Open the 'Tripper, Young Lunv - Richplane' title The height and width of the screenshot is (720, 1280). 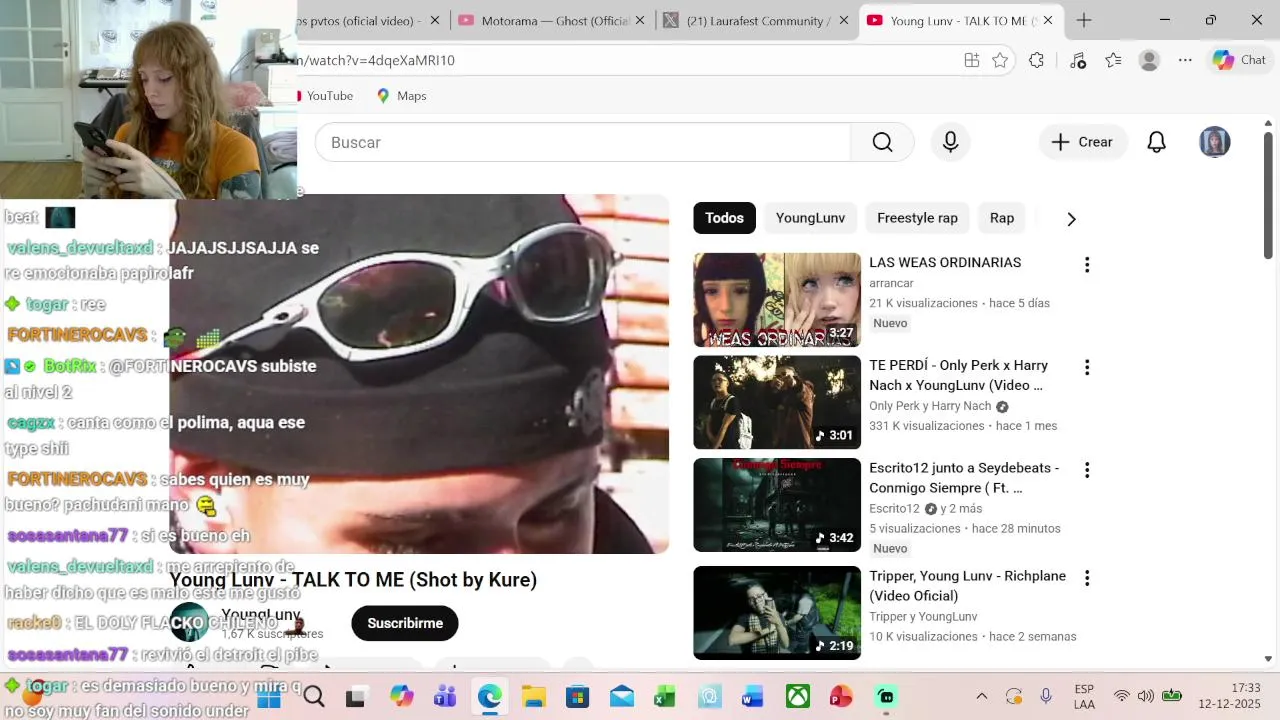point(967,586)
